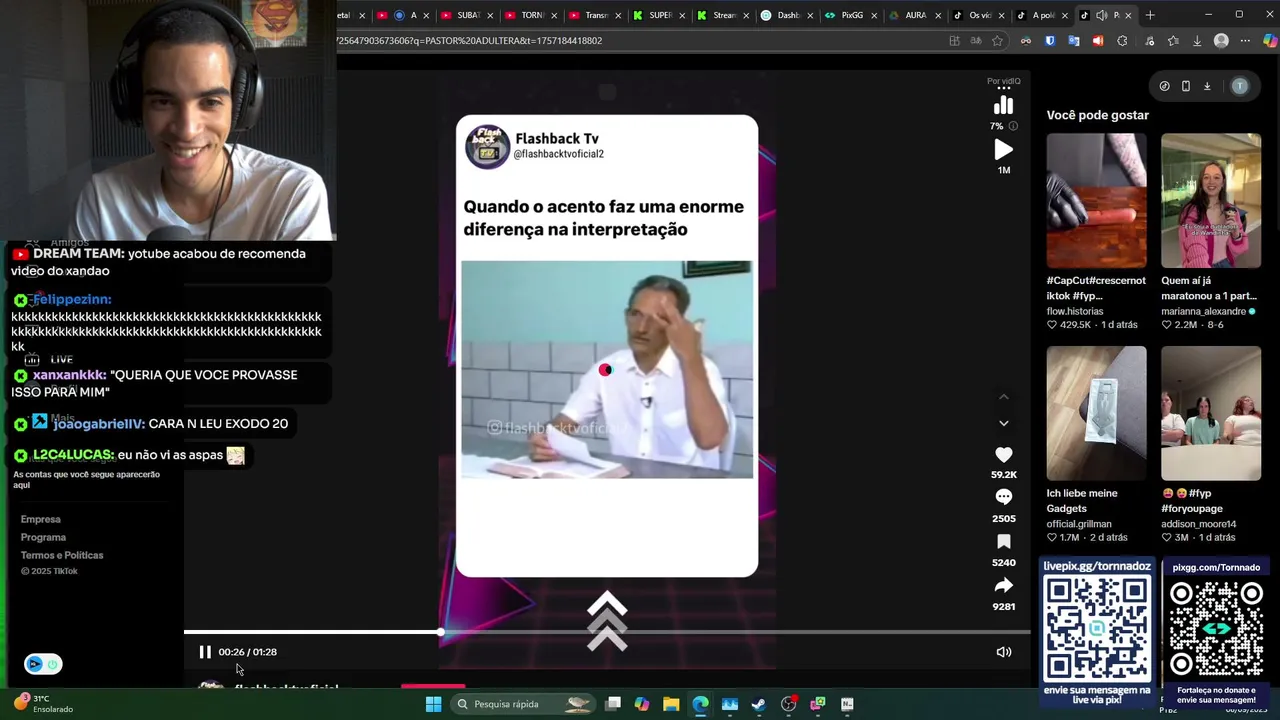Open the Quem aí já maratonou video thumbnail

pos(1211,201)
